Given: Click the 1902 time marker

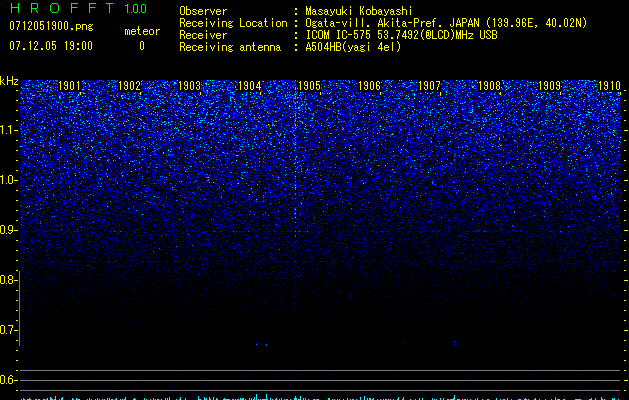Looking at the screenshot, I should point(129,86).
